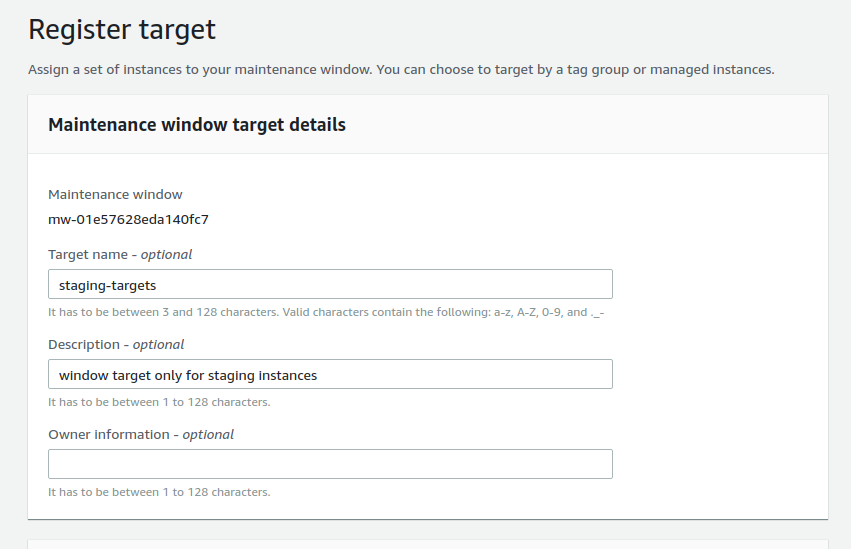Focus the Description text field
This screenshot has width=851, height=549.
(x=330, y=375)
